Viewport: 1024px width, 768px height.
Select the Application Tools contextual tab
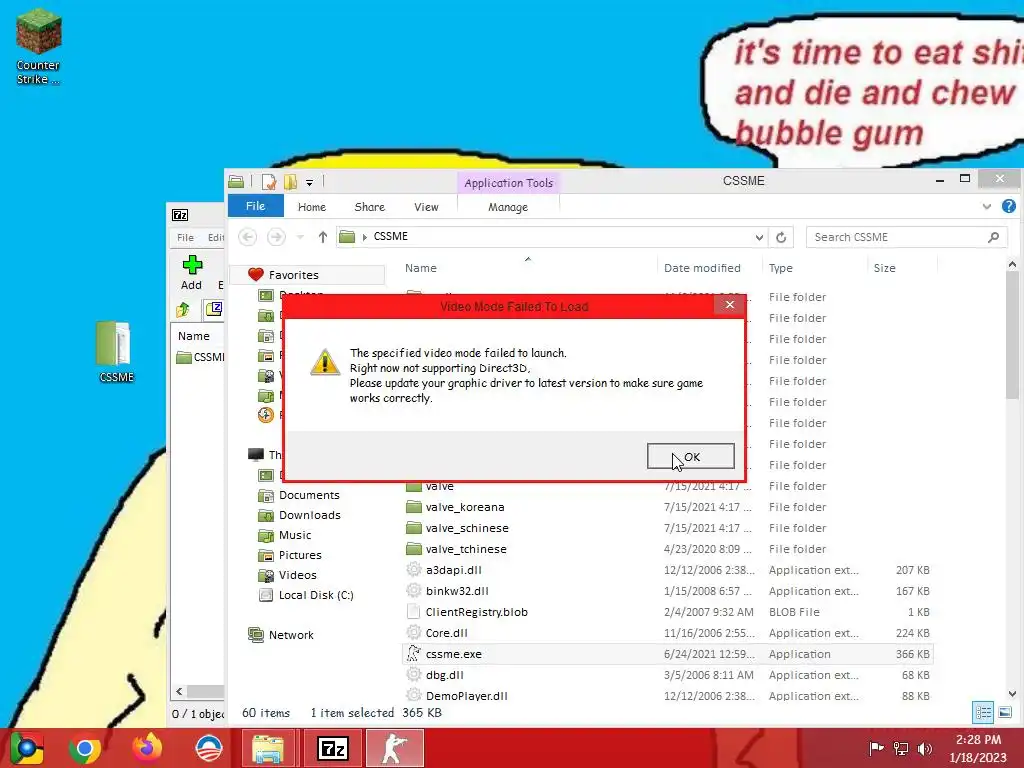[x=508, y=183]
